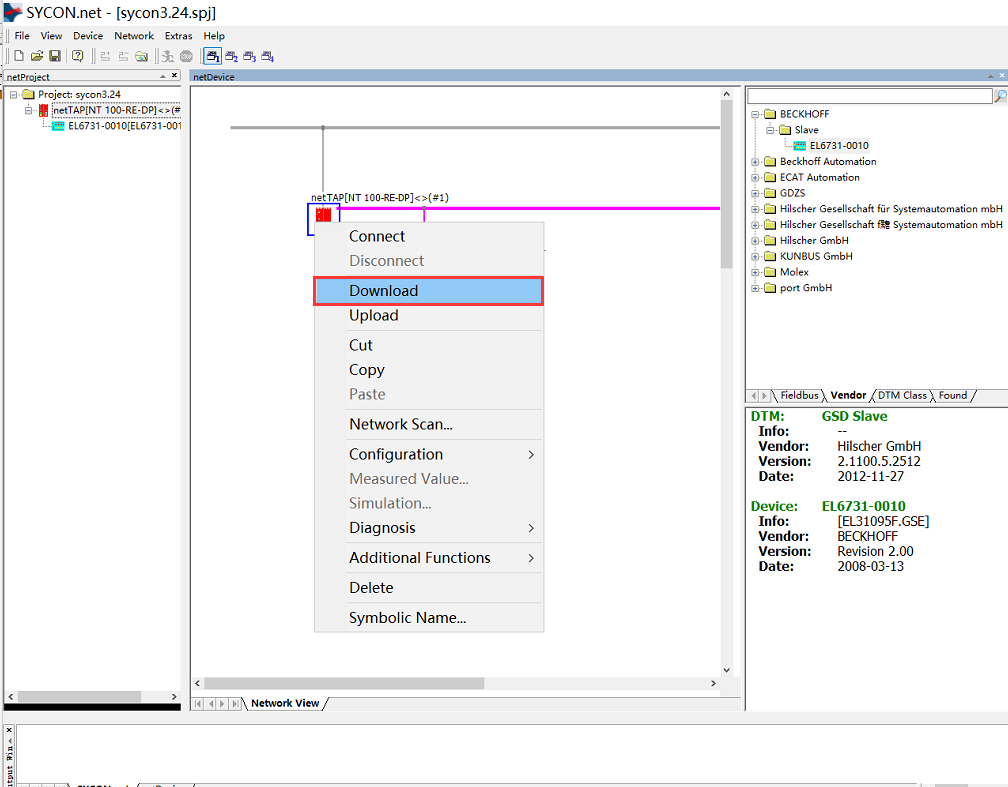This screenshot has height=787, width=1008.
Task: Open the Extras menu in menu bar
Action: coord(178,36)
